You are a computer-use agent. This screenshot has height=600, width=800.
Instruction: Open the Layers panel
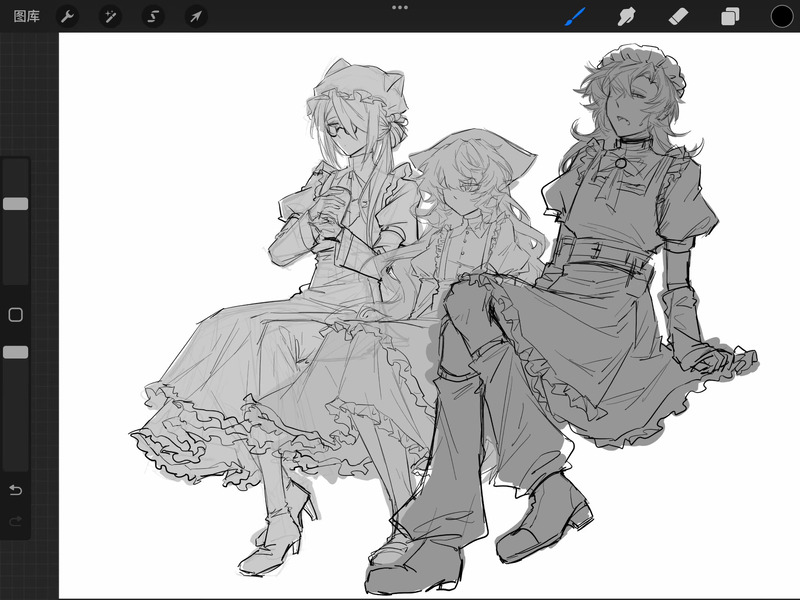click(730, 16)
